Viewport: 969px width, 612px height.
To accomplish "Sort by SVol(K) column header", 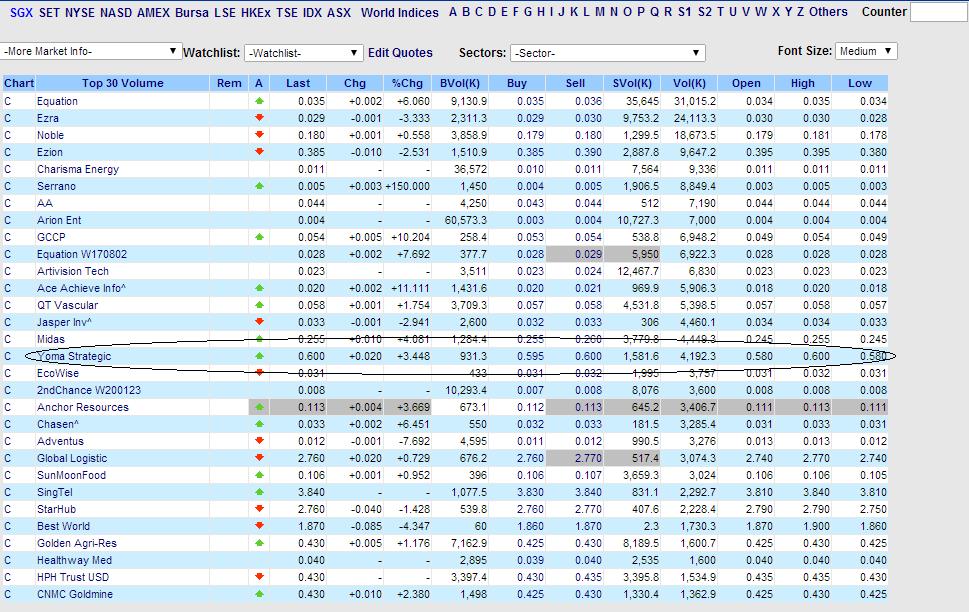I will pyautogui.click(x=632, y=83).
